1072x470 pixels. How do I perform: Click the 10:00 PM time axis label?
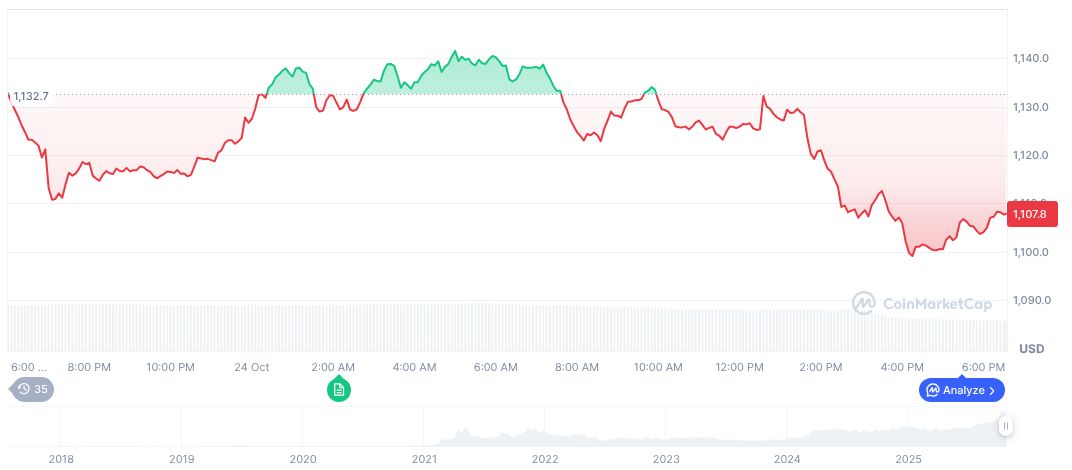pyautogui.click(x=171, y=367)
